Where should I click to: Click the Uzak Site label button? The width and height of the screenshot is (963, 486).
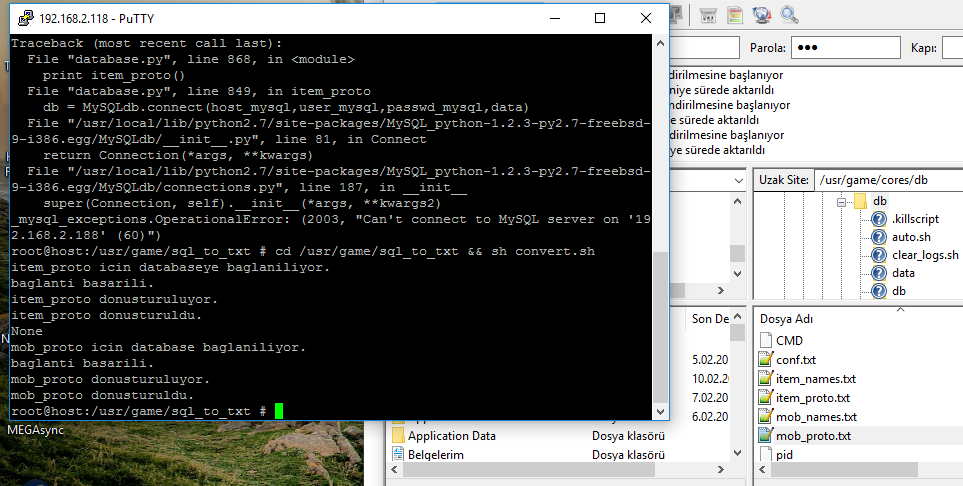point(784,180)
